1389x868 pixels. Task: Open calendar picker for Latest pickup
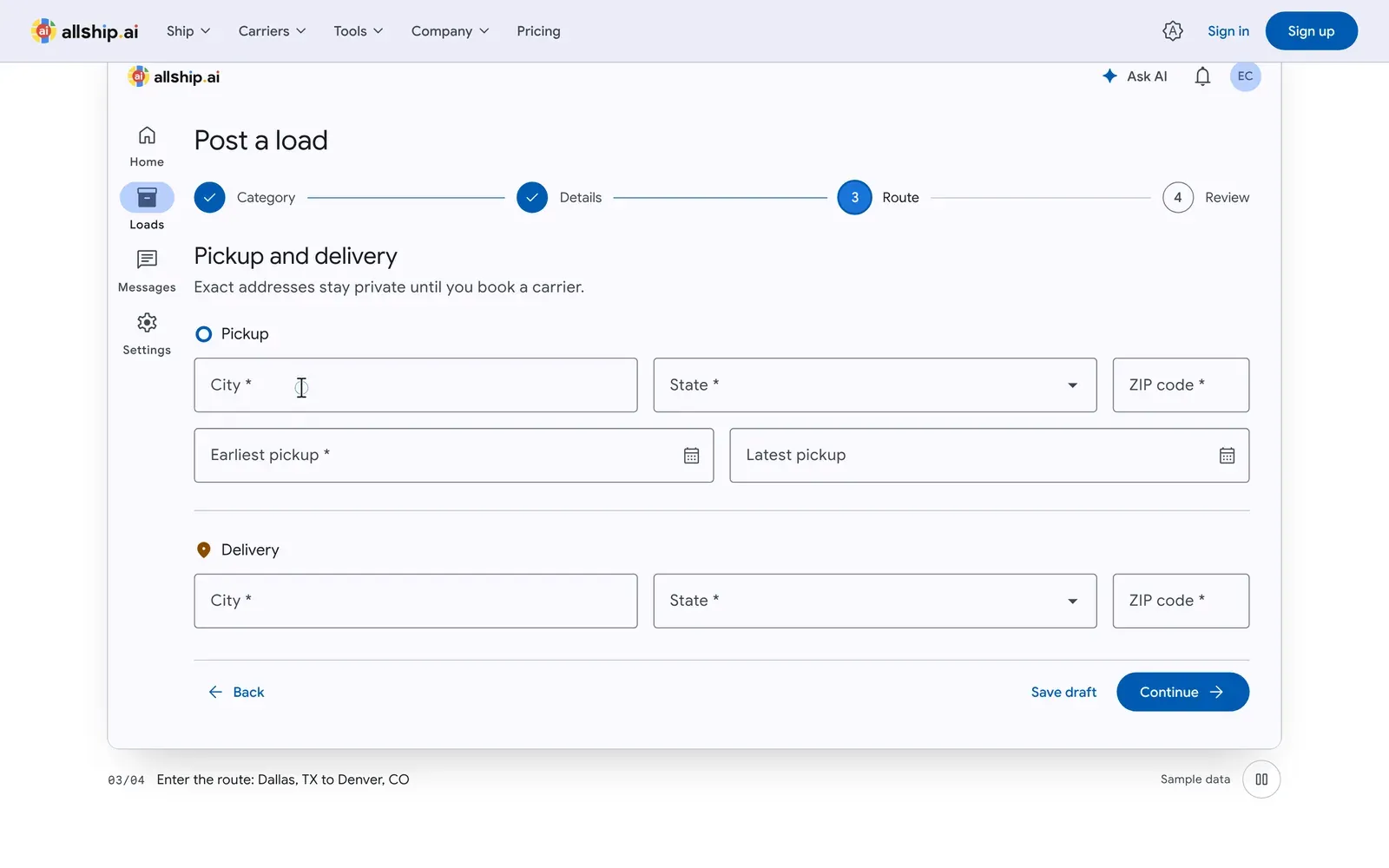[1227, 456]
